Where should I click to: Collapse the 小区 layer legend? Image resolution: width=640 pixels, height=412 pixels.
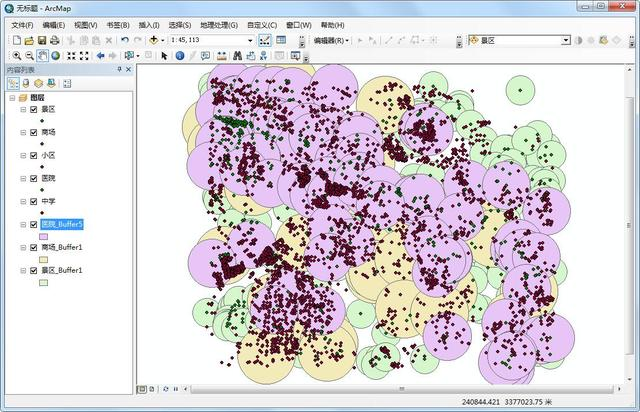pyautogui.click(x=23, y=156)
